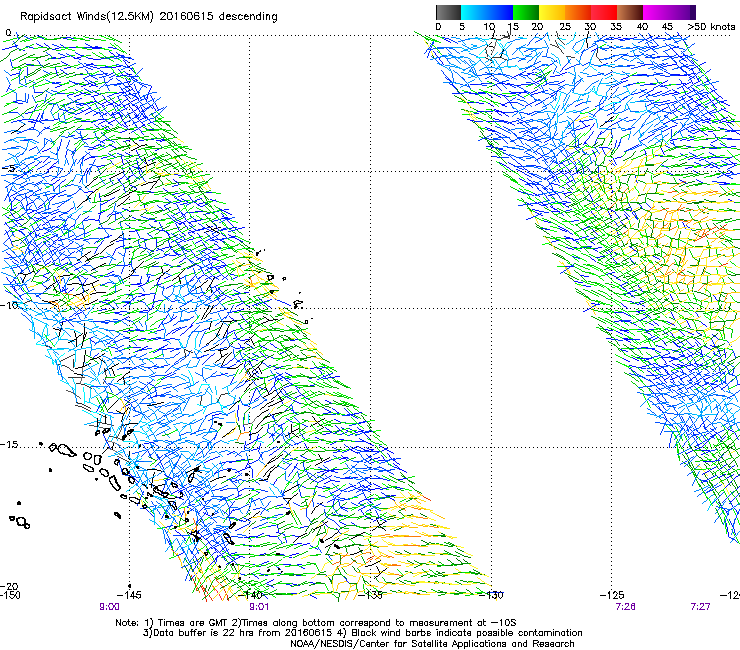Click the '-15' latitude axis label
This screenshot has height=650, width=740.
coord(9,445)
